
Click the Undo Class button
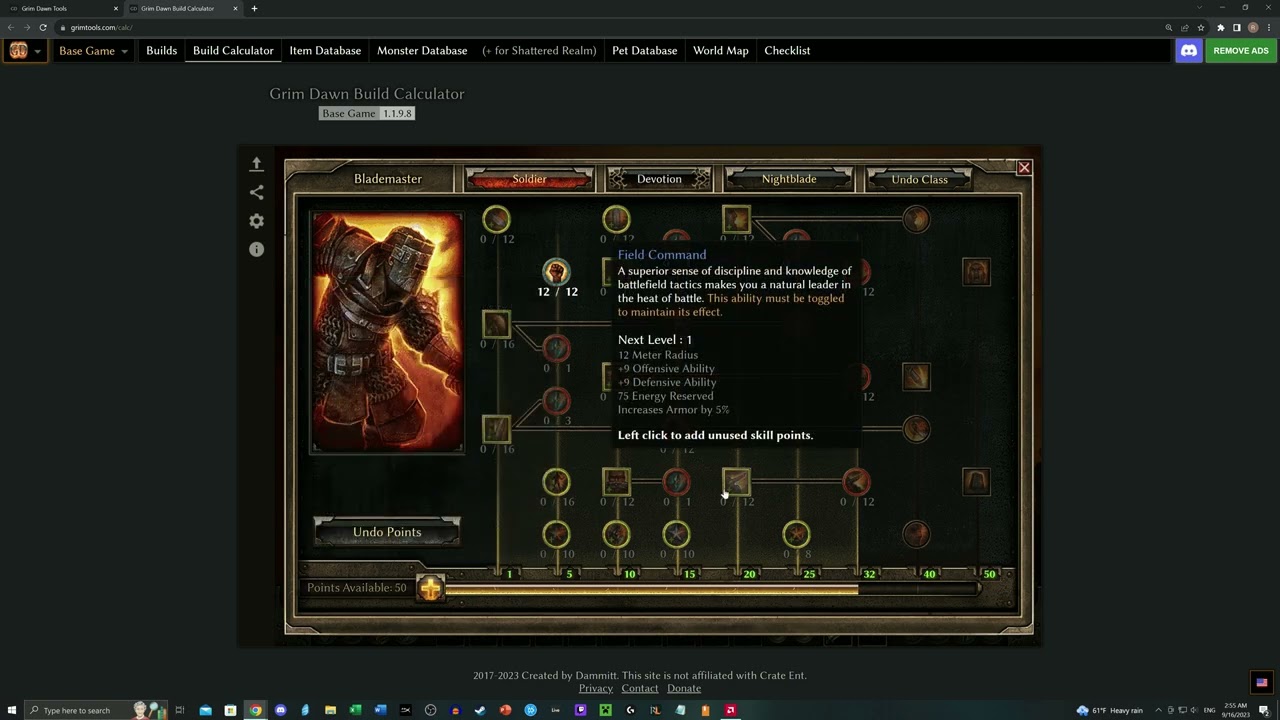(919, 179)
